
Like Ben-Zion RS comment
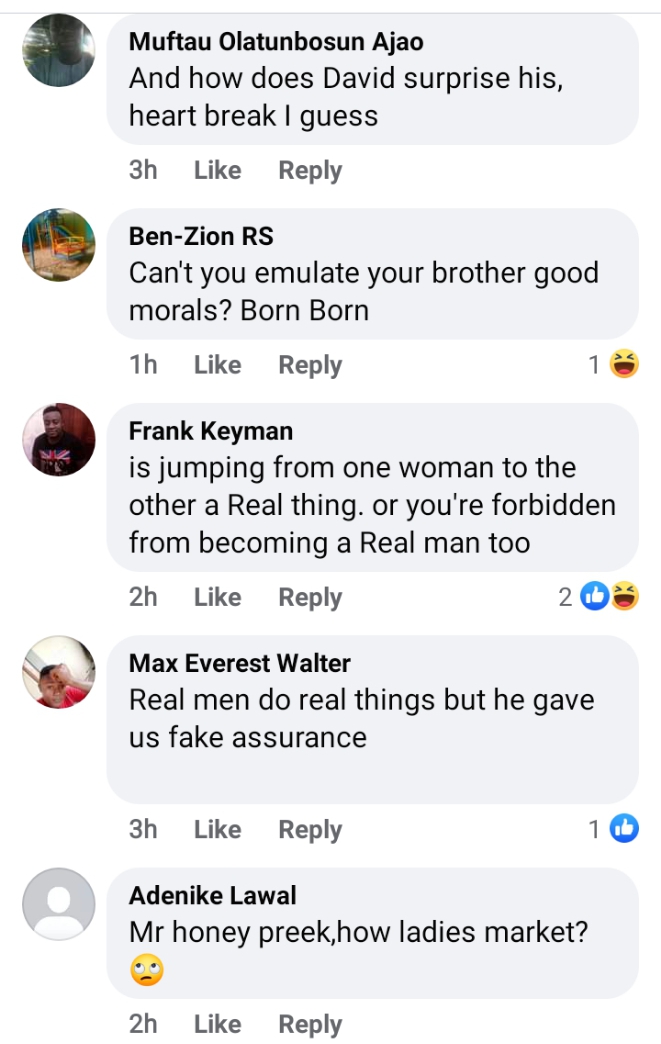(x=217, y=365)
